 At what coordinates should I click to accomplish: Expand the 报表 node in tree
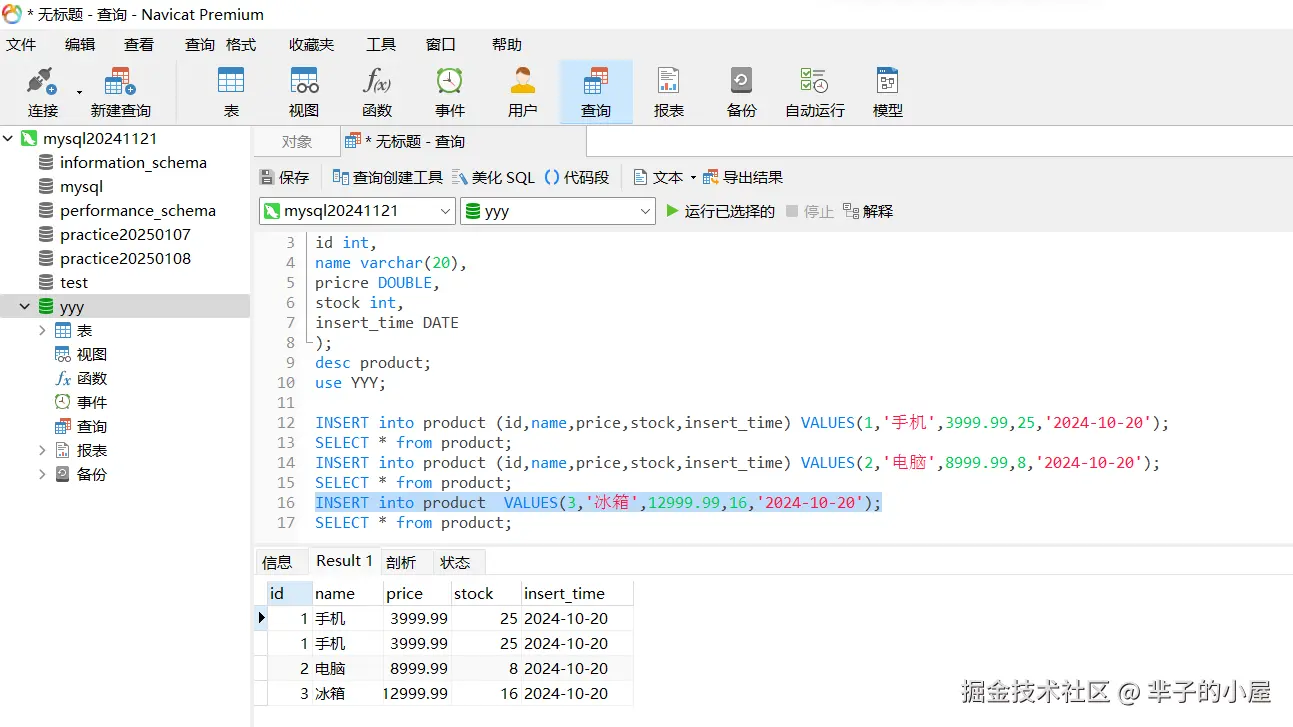click(x=42, y=450)
